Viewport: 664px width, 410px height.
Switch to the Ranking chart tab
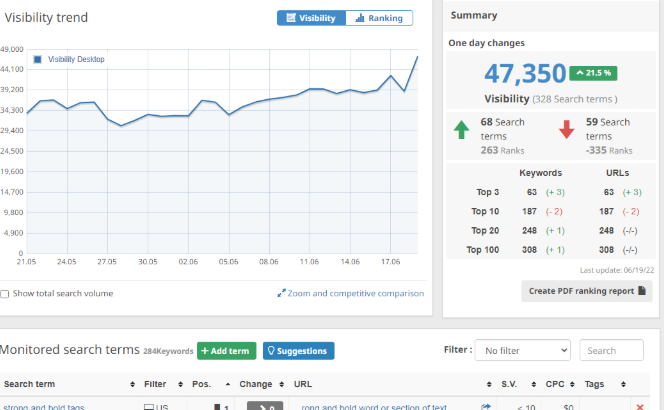(x=379, y=18)
